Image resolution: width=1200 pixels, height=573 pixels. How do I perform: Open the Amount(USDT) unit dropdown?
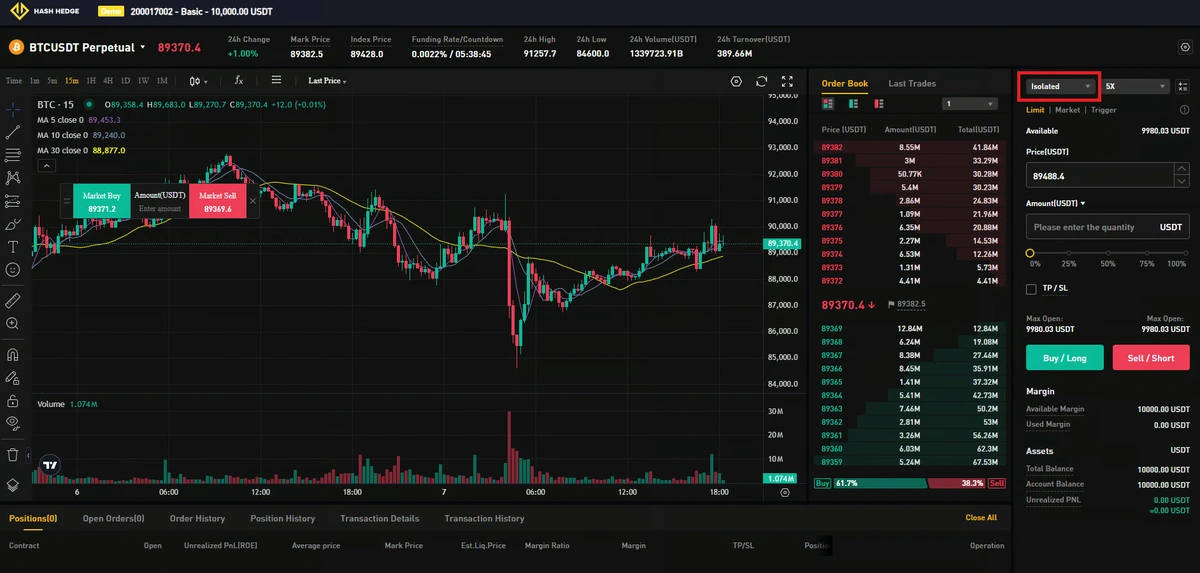(1057, 203)
